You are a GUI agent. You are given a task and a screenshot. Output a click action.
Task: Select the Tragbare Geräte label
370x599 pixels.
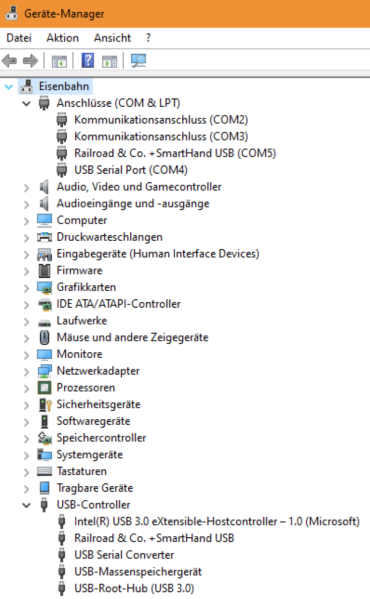click(x=95, y=488)
